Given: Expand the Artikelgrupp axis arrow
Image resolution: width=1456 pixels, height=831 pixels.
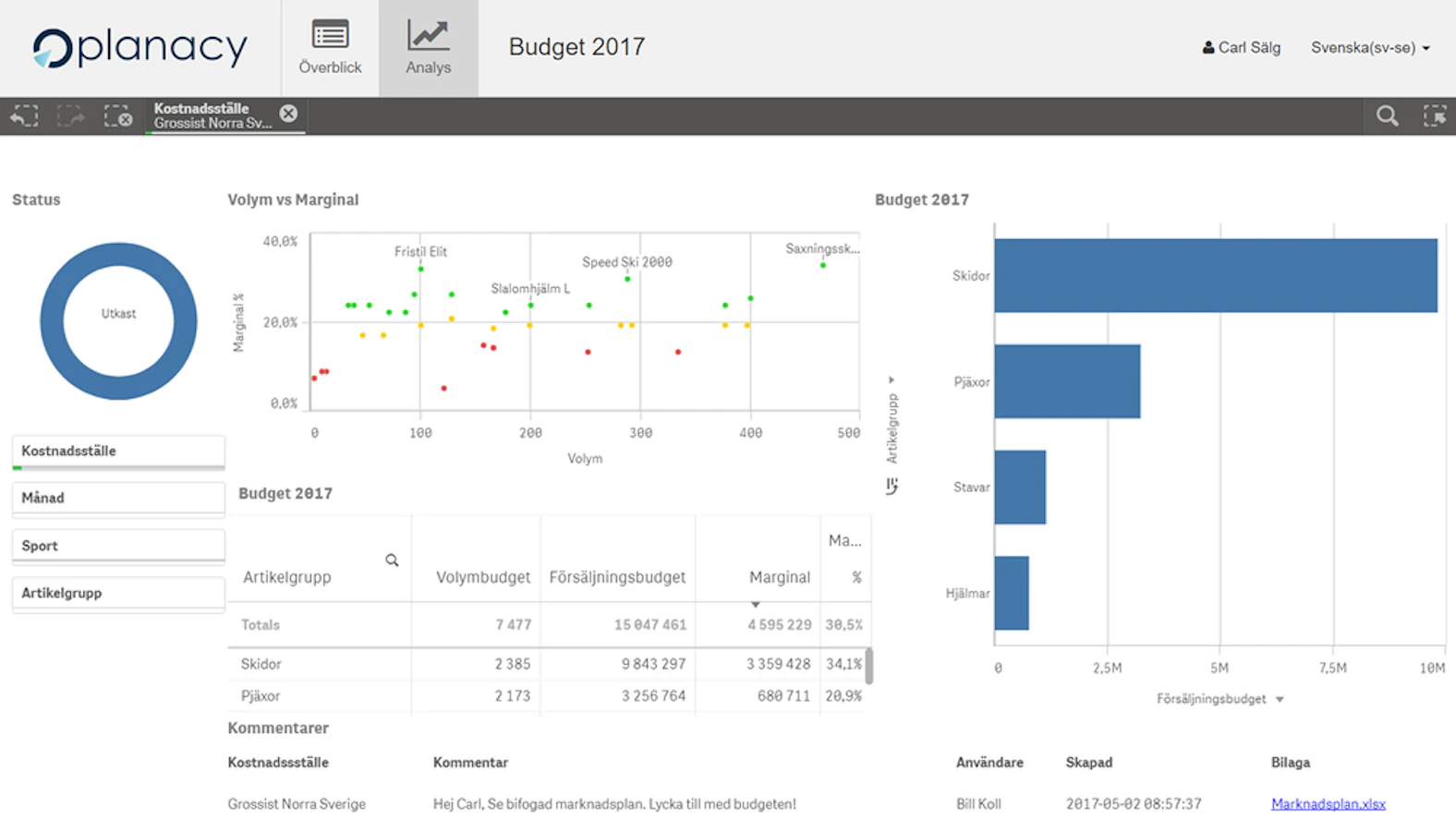Looking at the screenshot, I should 892,379.
